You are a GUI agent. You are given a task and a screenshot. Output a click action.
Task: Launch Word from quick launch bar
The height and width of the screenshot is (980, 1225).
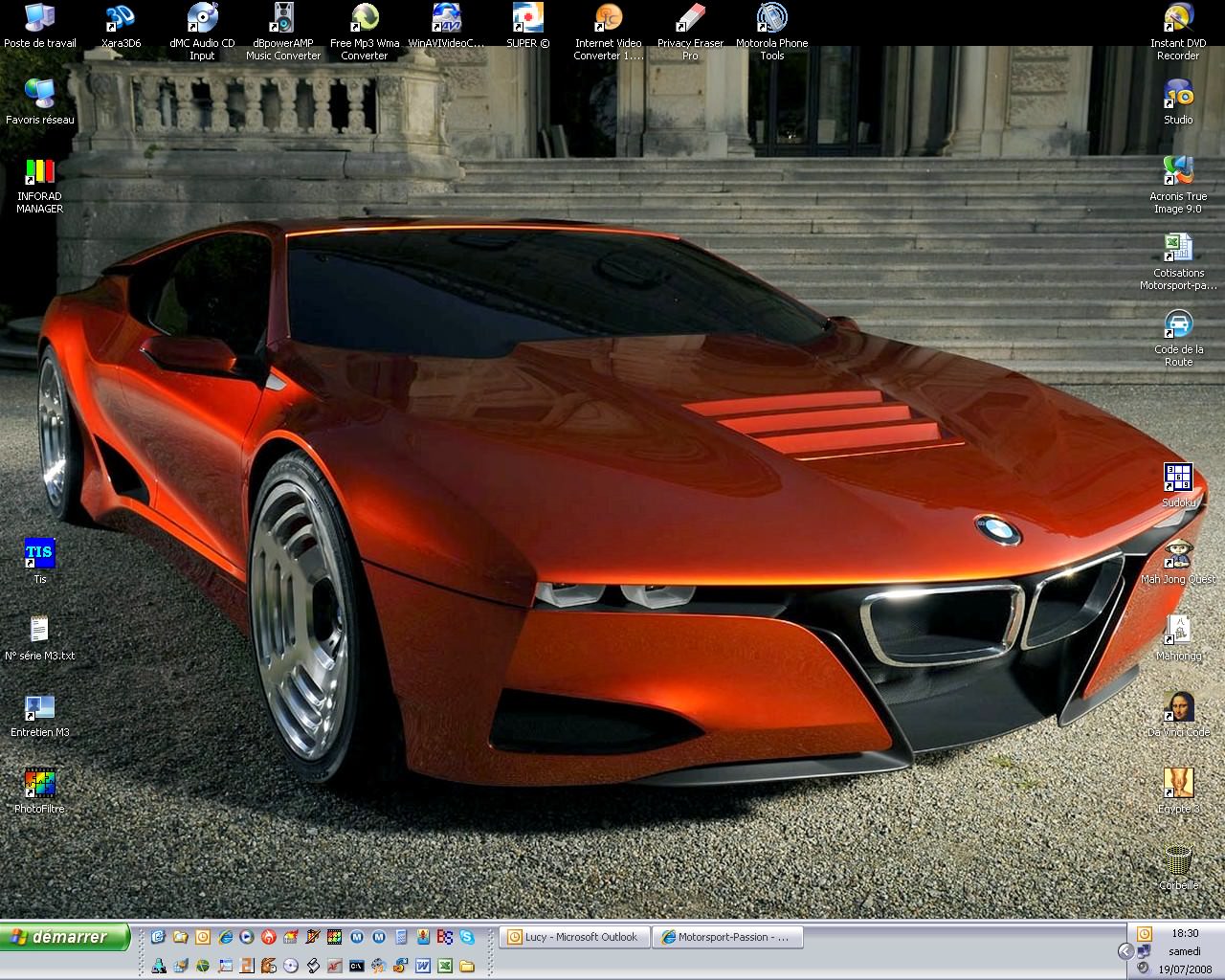[x=423, y=966]
